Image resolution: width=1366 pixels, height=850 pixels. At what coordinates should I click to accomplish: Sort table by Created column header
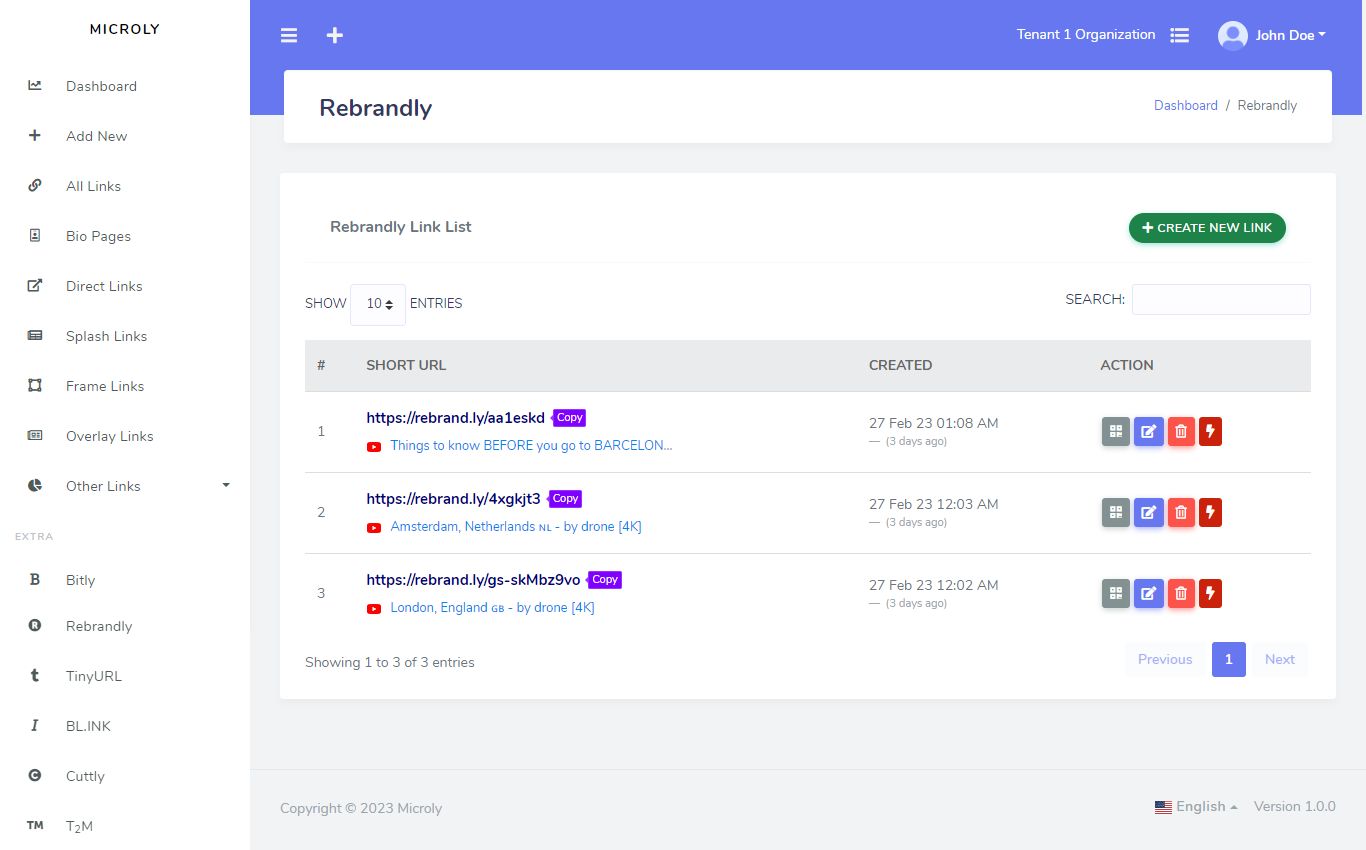(x=900, y=365)
